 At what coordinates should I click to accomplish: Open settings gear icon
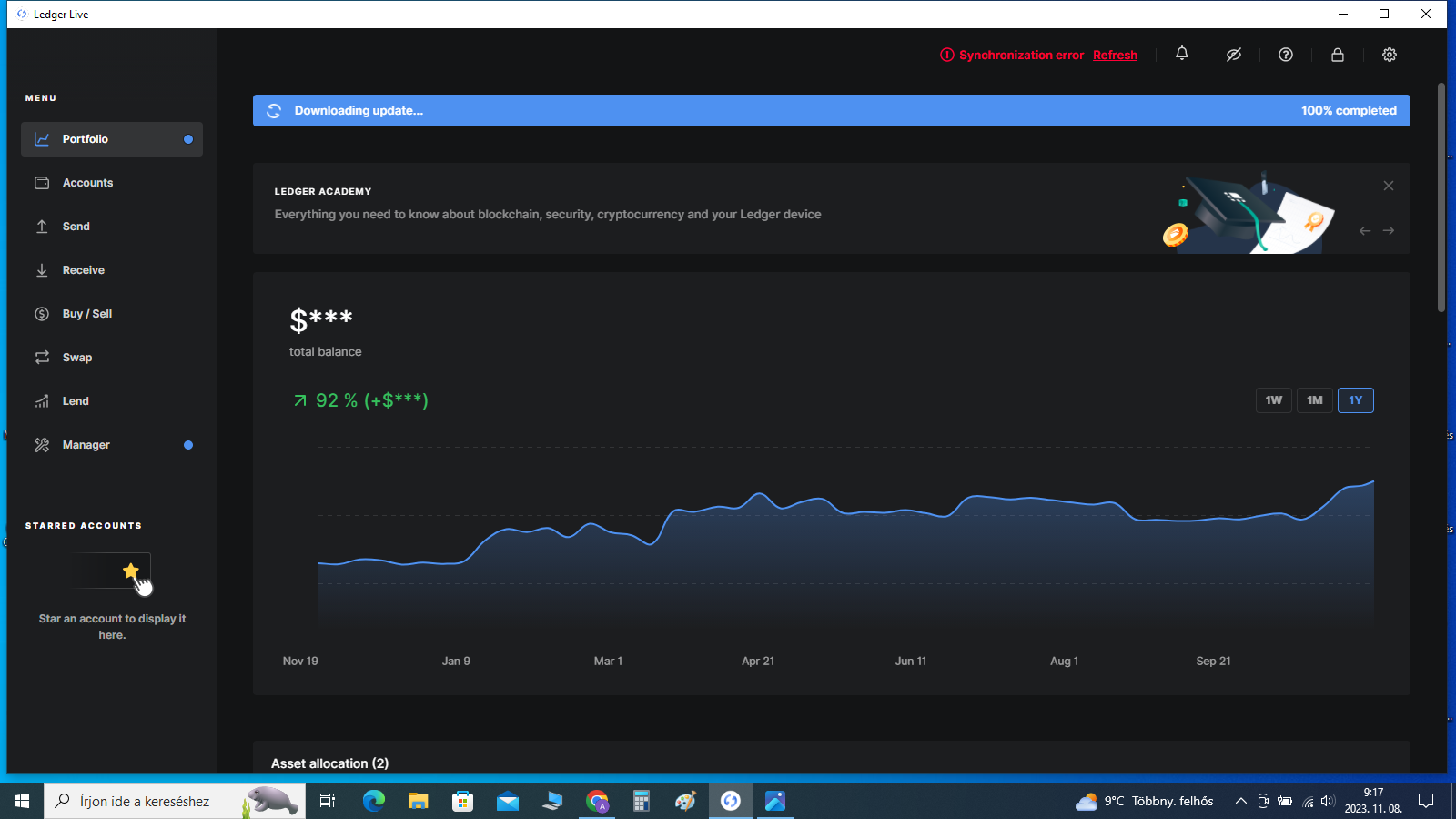[x=1389, y=55]
